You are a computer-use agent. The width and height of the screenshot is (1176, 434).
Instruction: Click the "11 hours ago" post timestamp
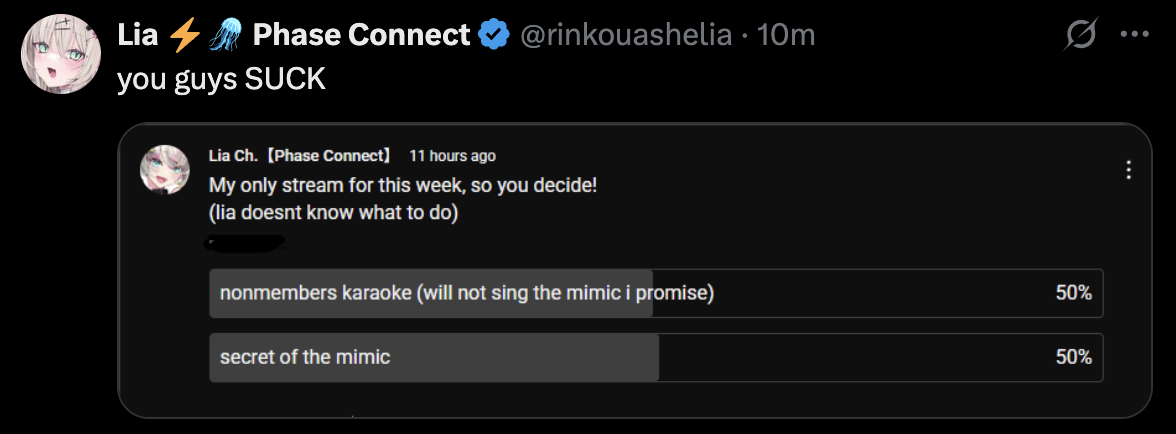click(452, 156)
